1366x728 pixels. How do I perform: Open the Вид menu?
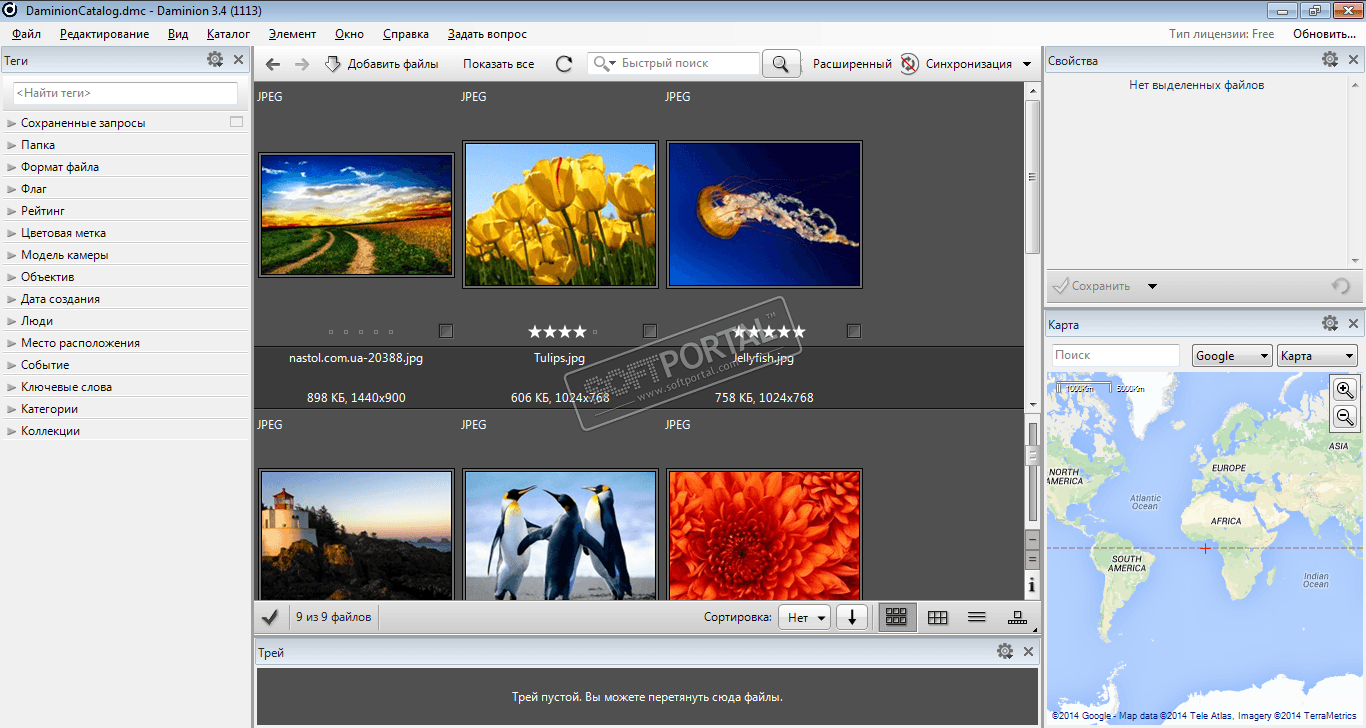178,34
